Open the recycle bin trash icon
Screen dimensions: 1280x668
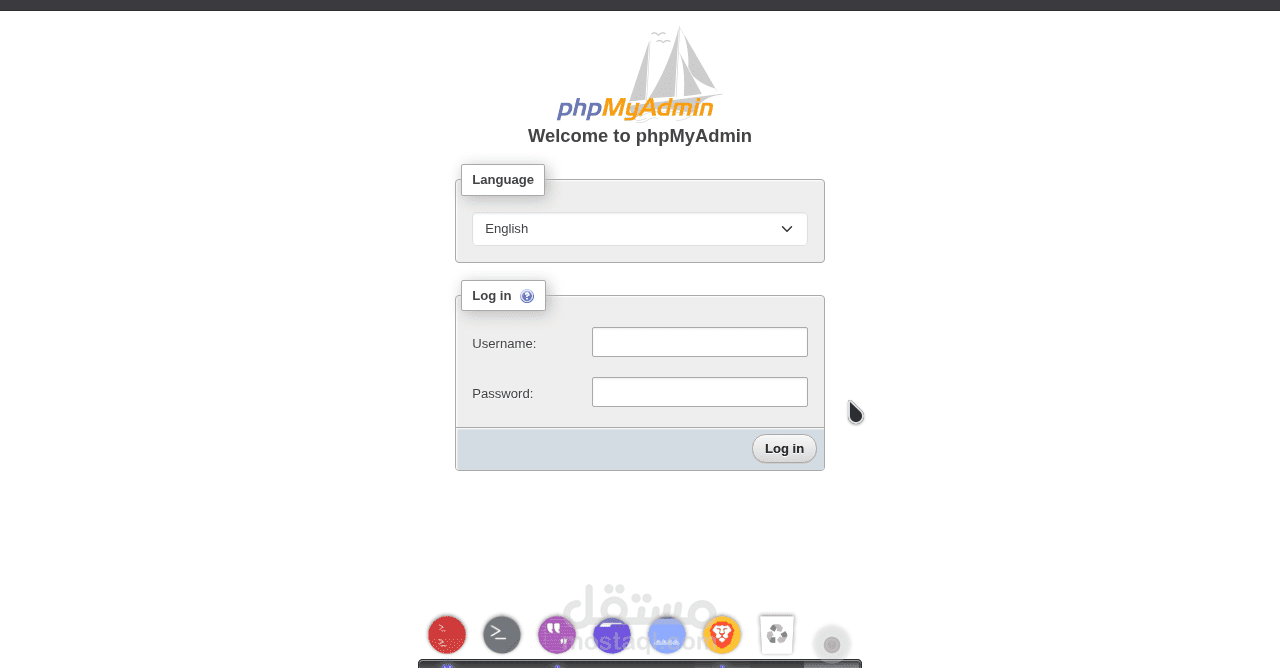click(777, 634)
